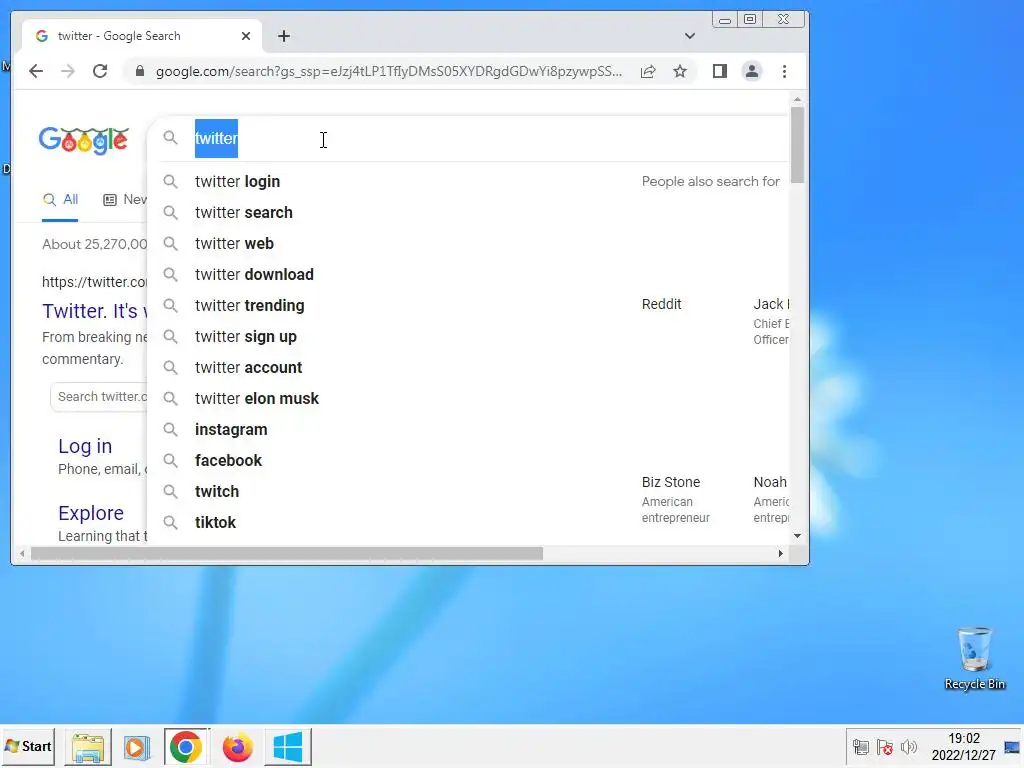The image size is (1024, 768).
Task: Click the Google holiday logo
Action: pos(84,140)
